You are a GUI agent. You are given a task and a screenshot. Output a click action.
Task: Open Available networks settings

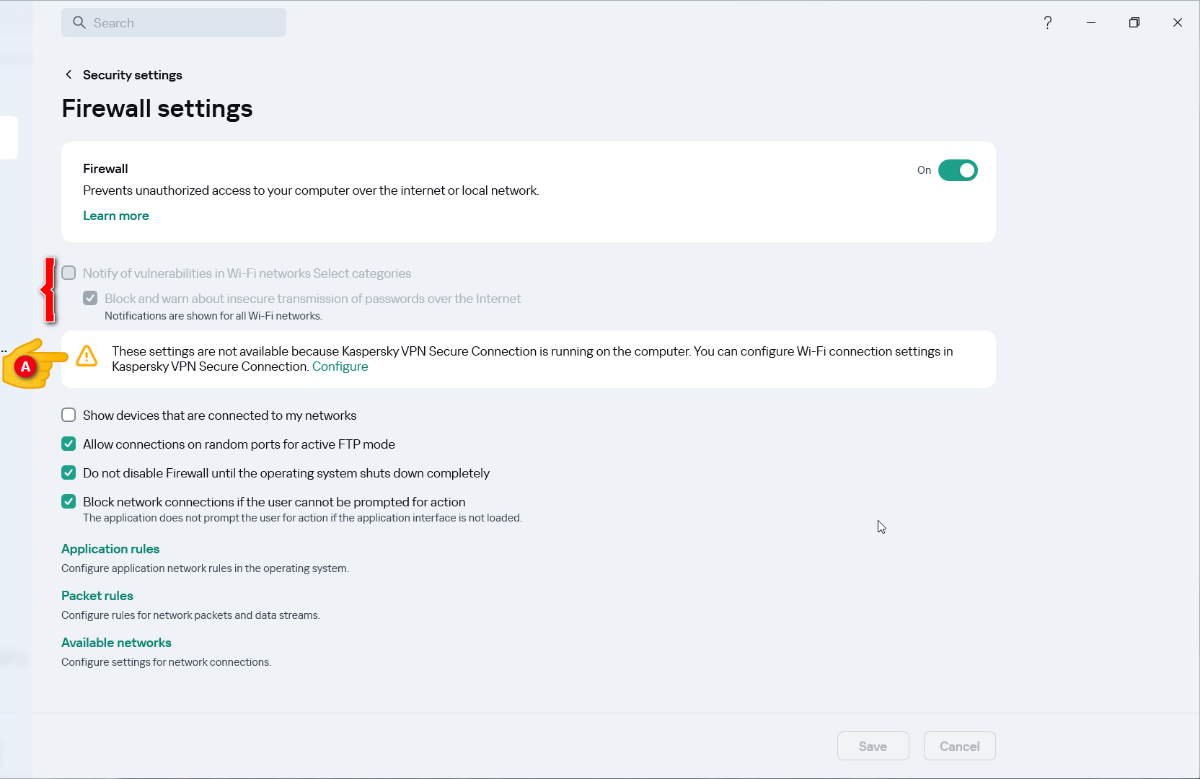(116, 643)
